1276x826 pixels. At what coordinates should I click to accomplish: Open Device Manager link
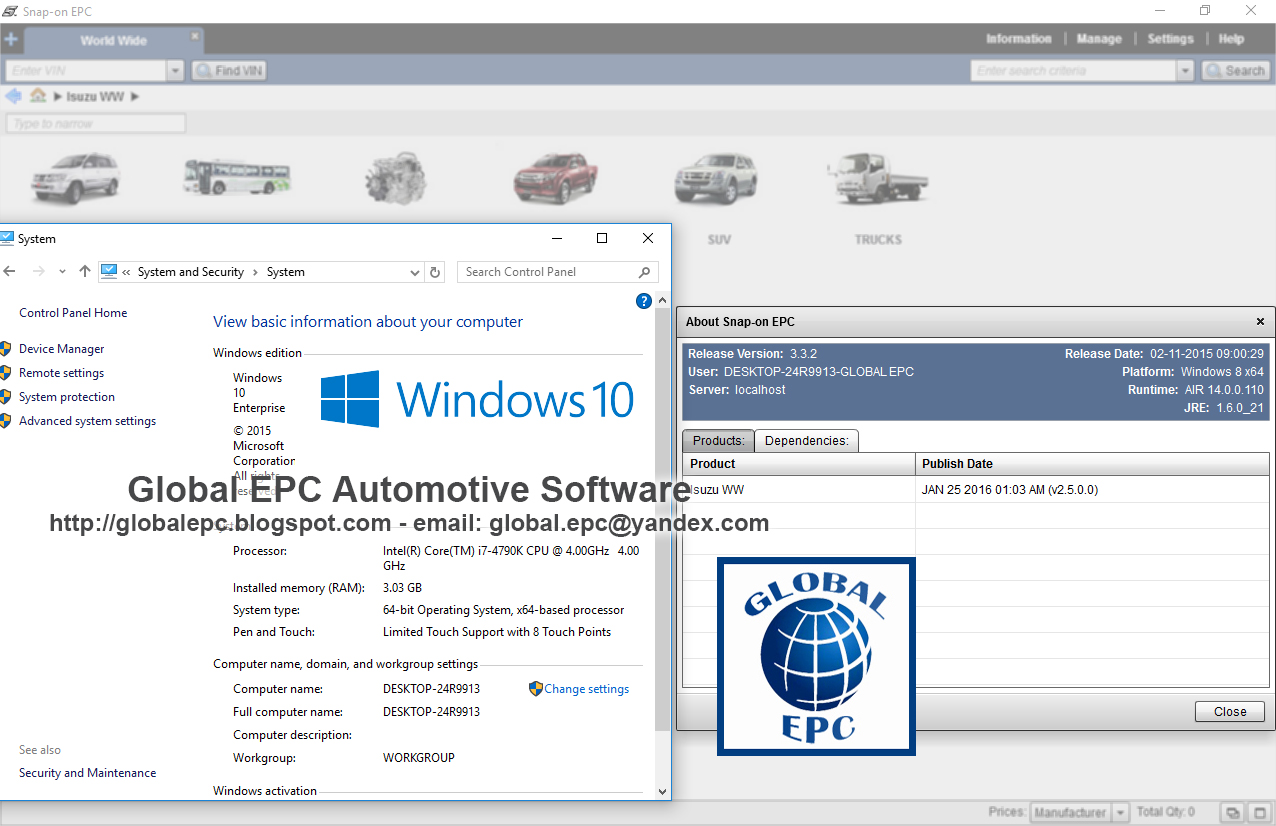(61, 349)
